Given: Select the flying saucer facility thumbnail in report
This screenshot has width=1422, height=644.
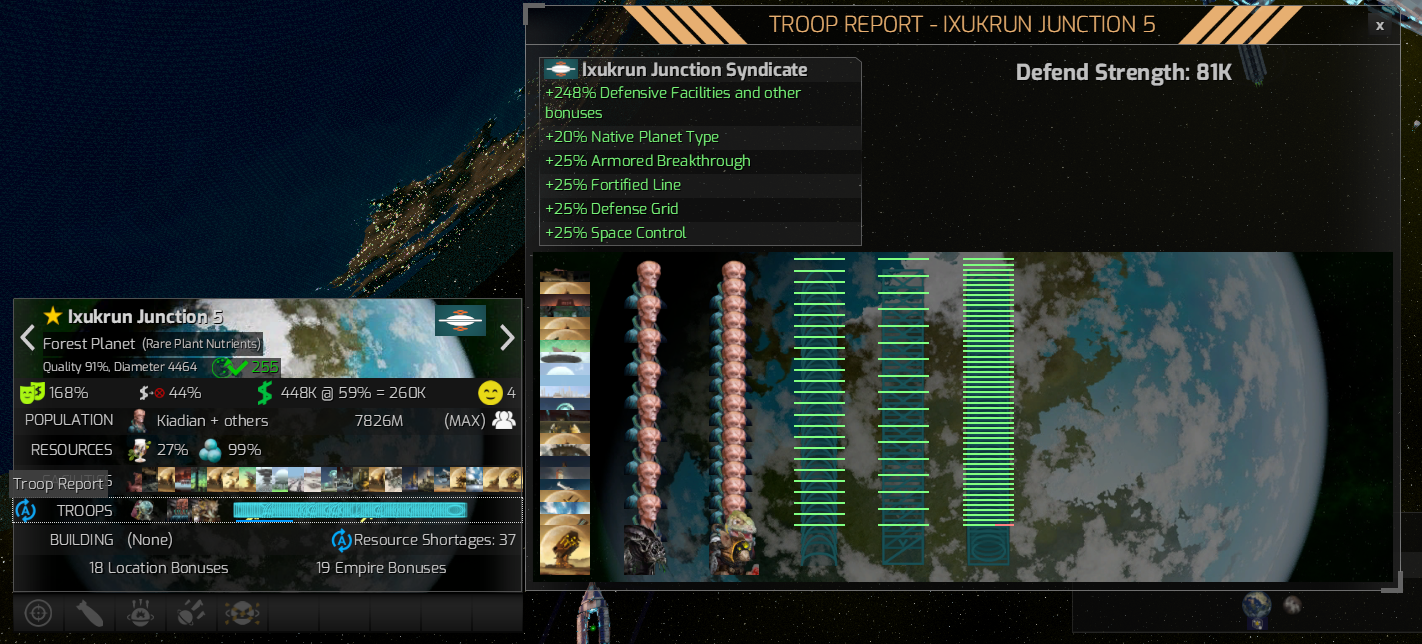Looking at the screenshot, I should (x=565, y=357).
